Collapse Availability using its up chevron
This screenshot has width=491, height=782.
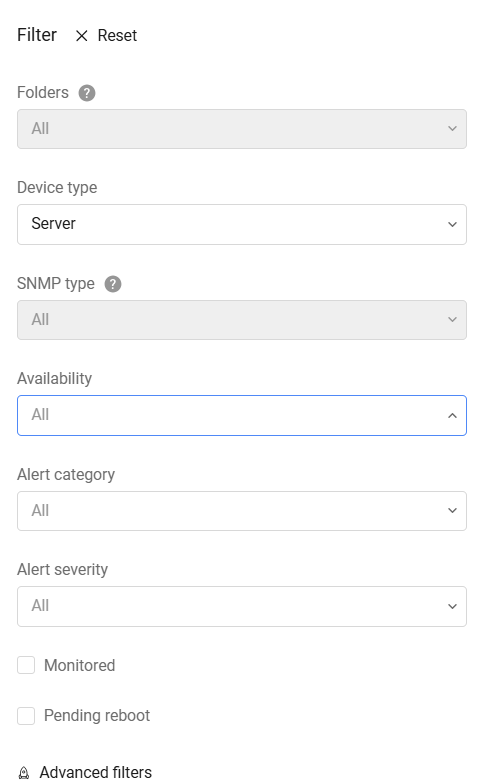(452, 415)
